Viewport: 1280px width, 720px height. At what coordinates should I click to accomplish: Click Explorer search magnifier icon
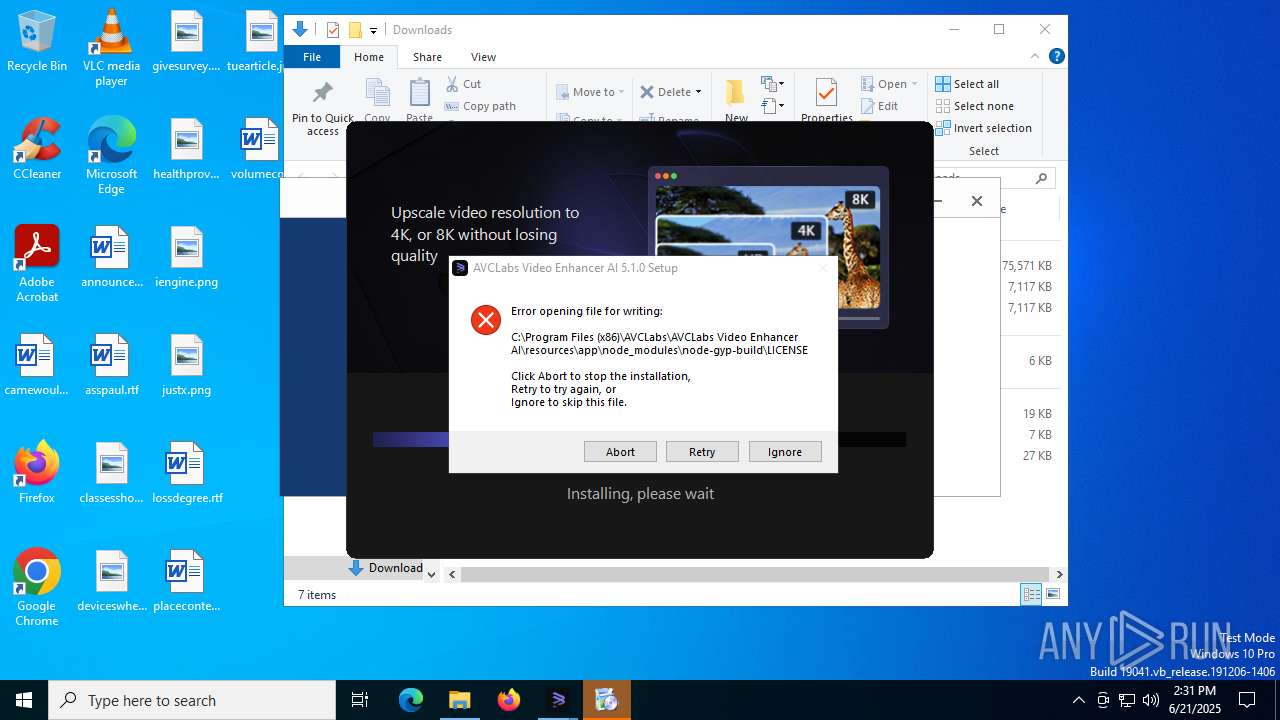pyautogui.click(x=1041, y=178)
